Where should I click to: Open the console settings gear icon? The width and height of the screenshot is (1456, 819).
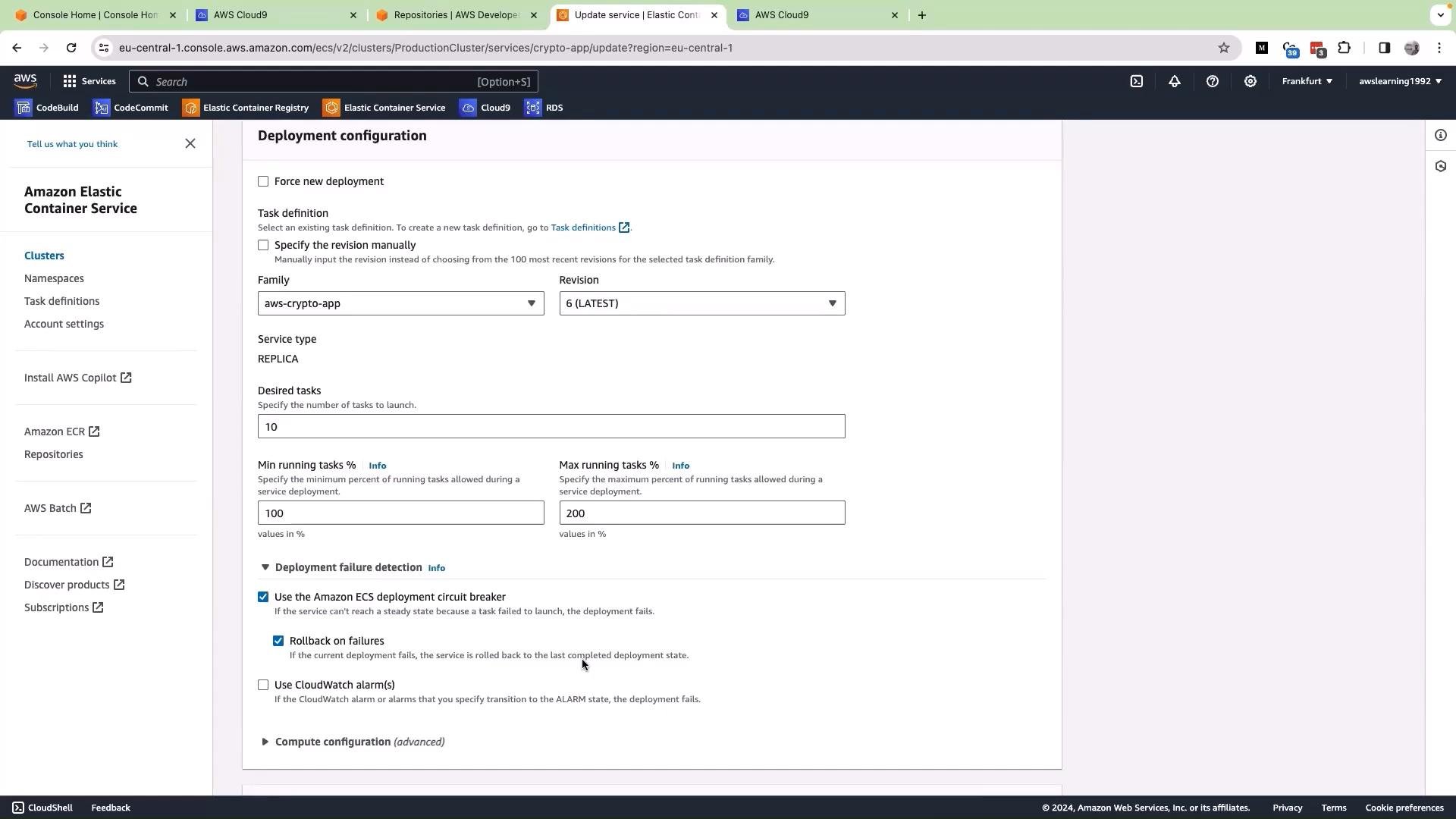point(1250,81)
